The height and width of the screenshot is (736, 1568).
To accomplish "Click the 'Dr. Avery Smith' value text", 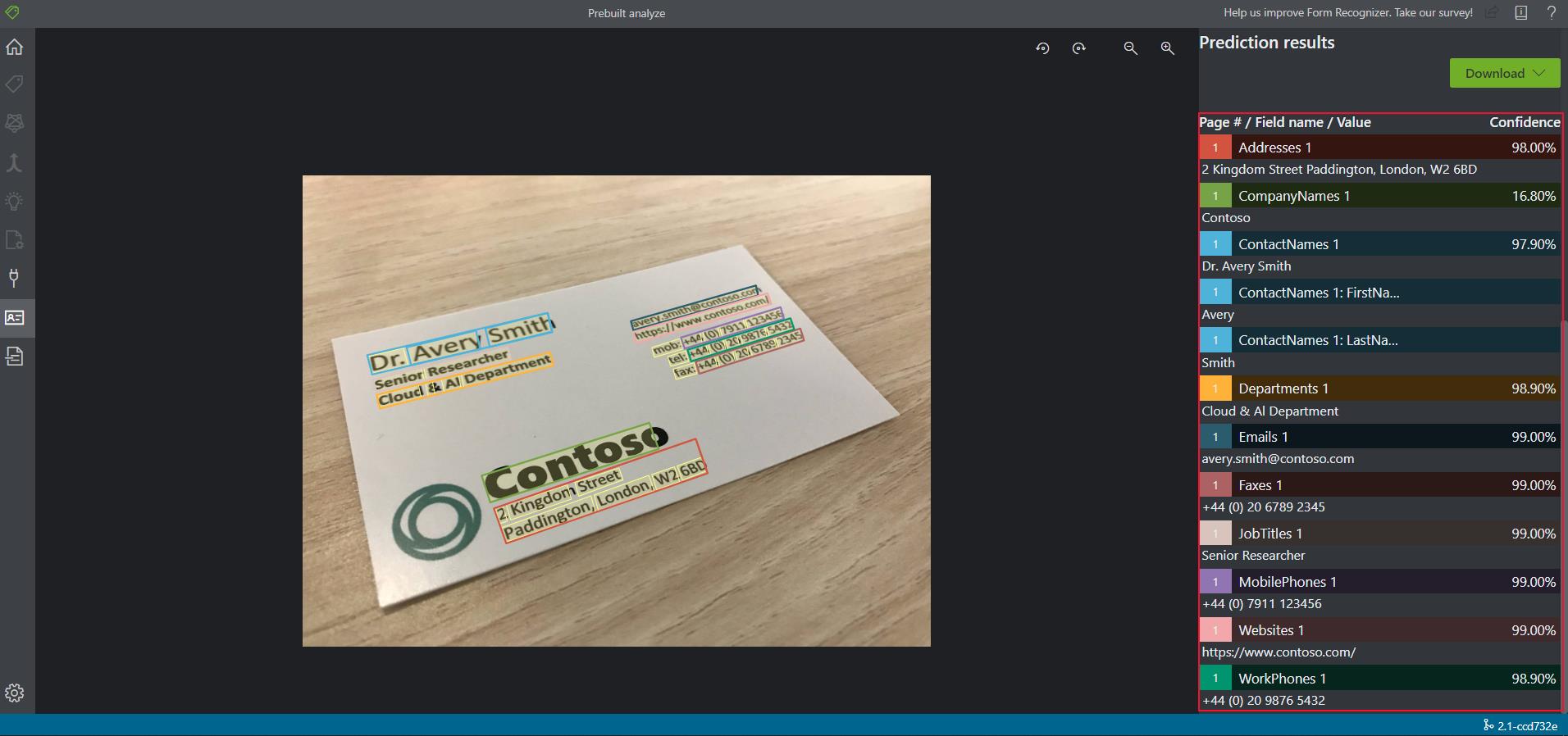I will tap(1247, 266).
